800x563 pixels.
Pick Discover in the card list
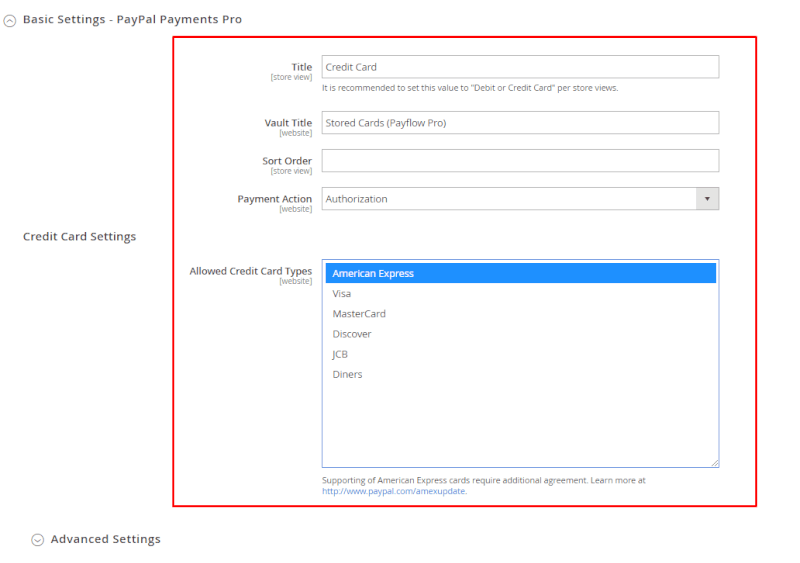520,334
